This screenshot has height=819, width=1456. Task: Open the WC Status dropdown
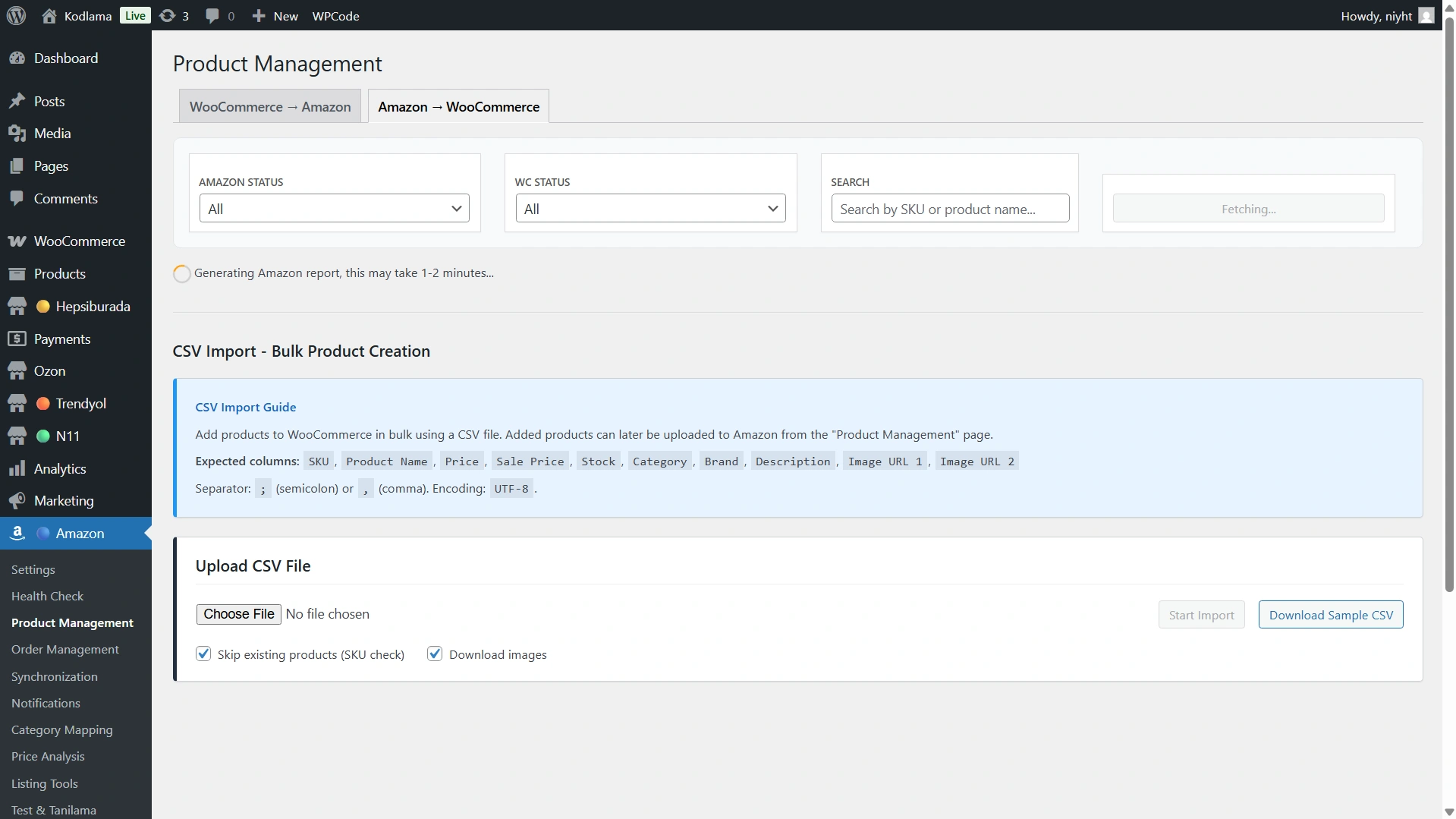[650, 209]
